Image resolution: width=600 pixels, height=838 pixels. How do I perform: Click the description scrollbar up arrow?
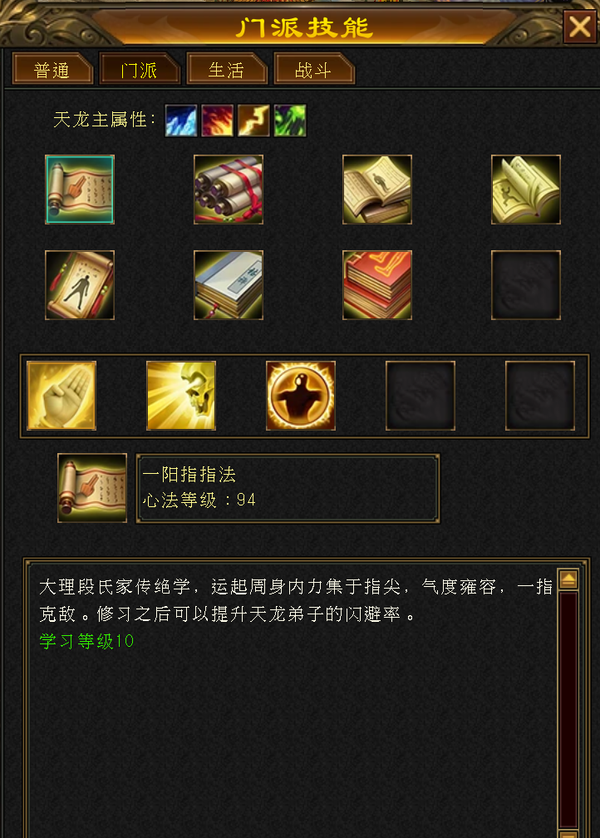click(x=568, y=579)
